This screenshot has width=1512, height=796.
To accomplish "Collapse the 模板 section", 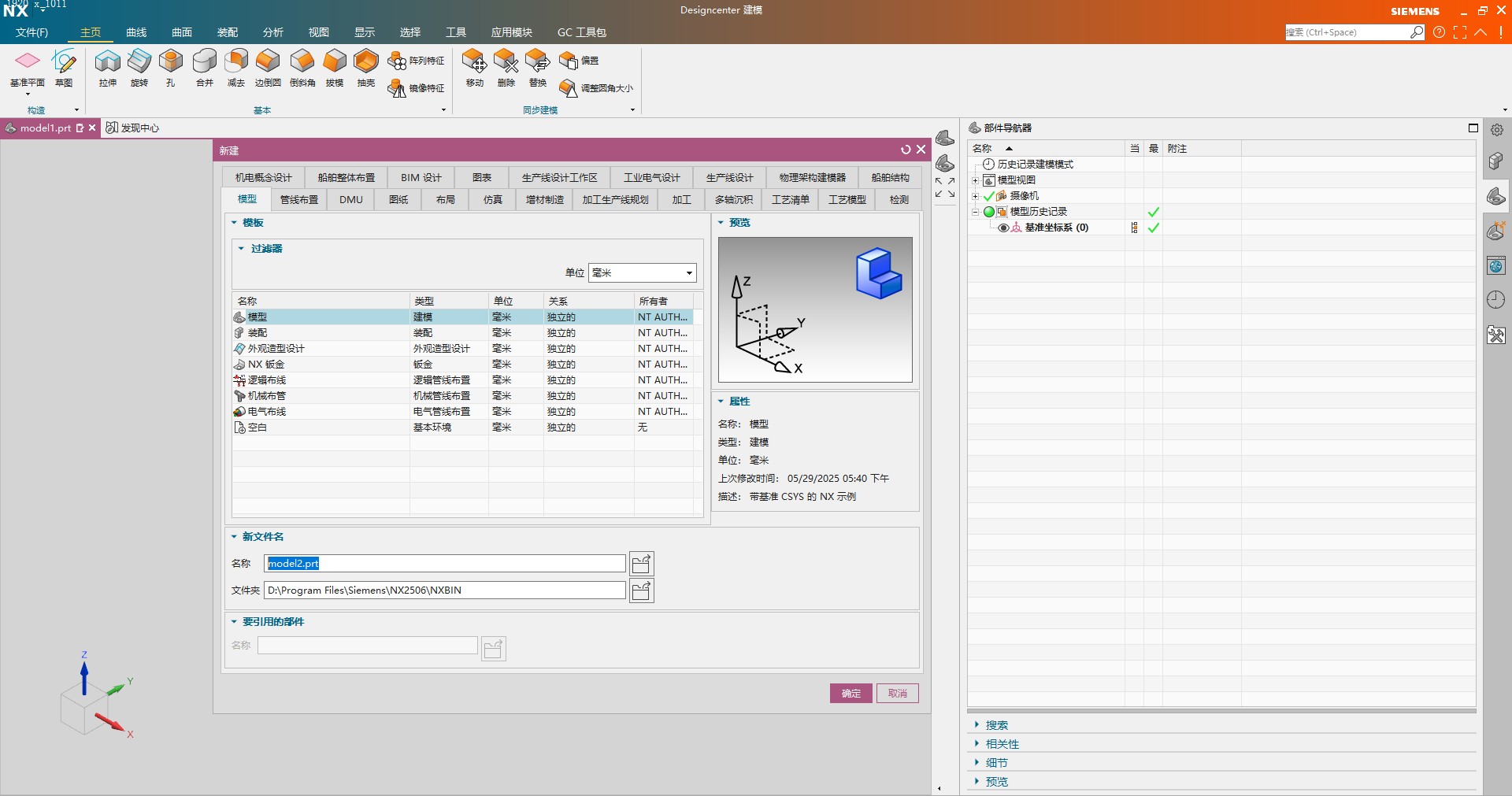I will [x=234, y=223].
